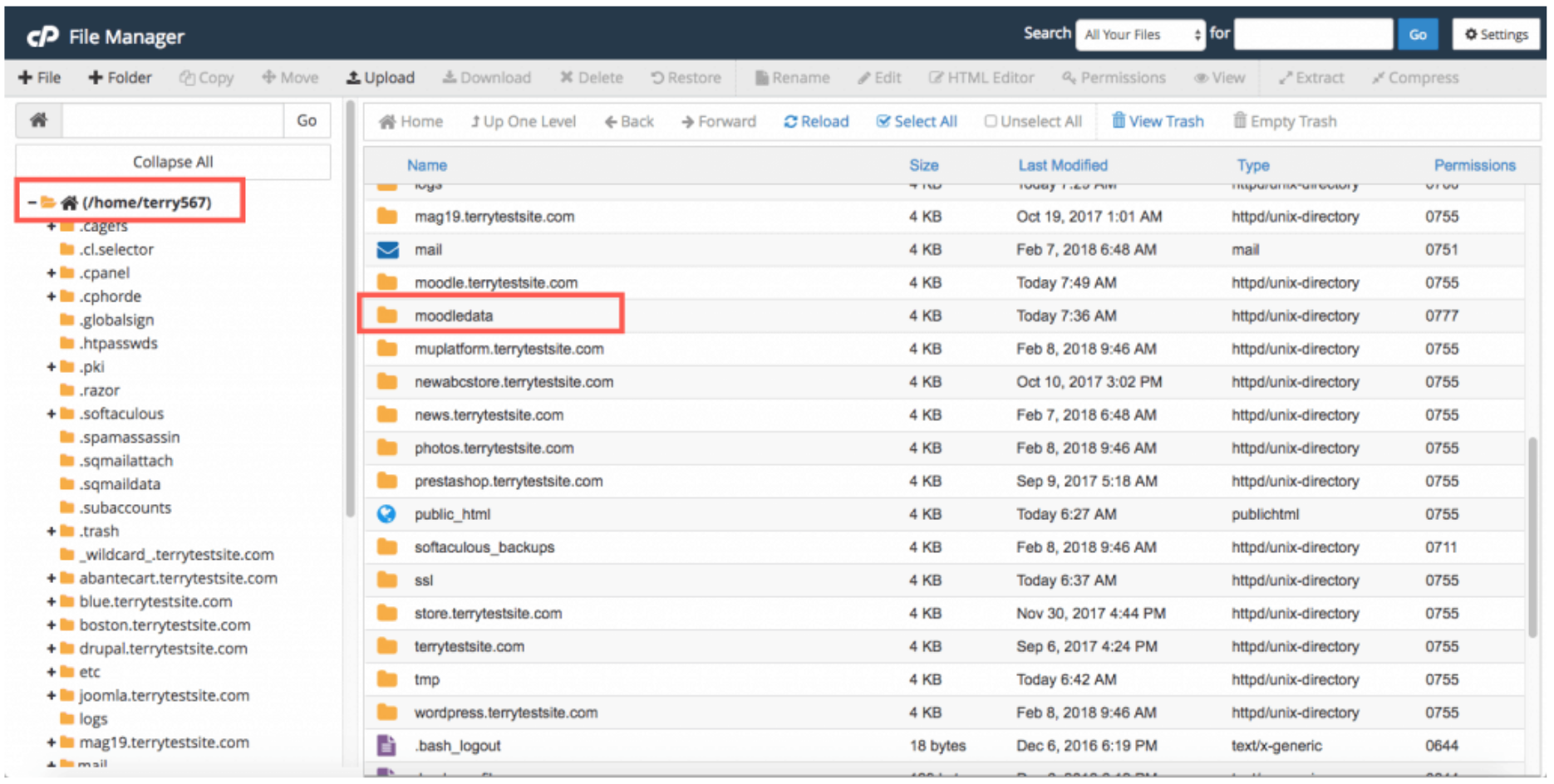This screenshot has width=1554, height=784.
Task: Select the tmp folder icon
Action: coord(386,679)
